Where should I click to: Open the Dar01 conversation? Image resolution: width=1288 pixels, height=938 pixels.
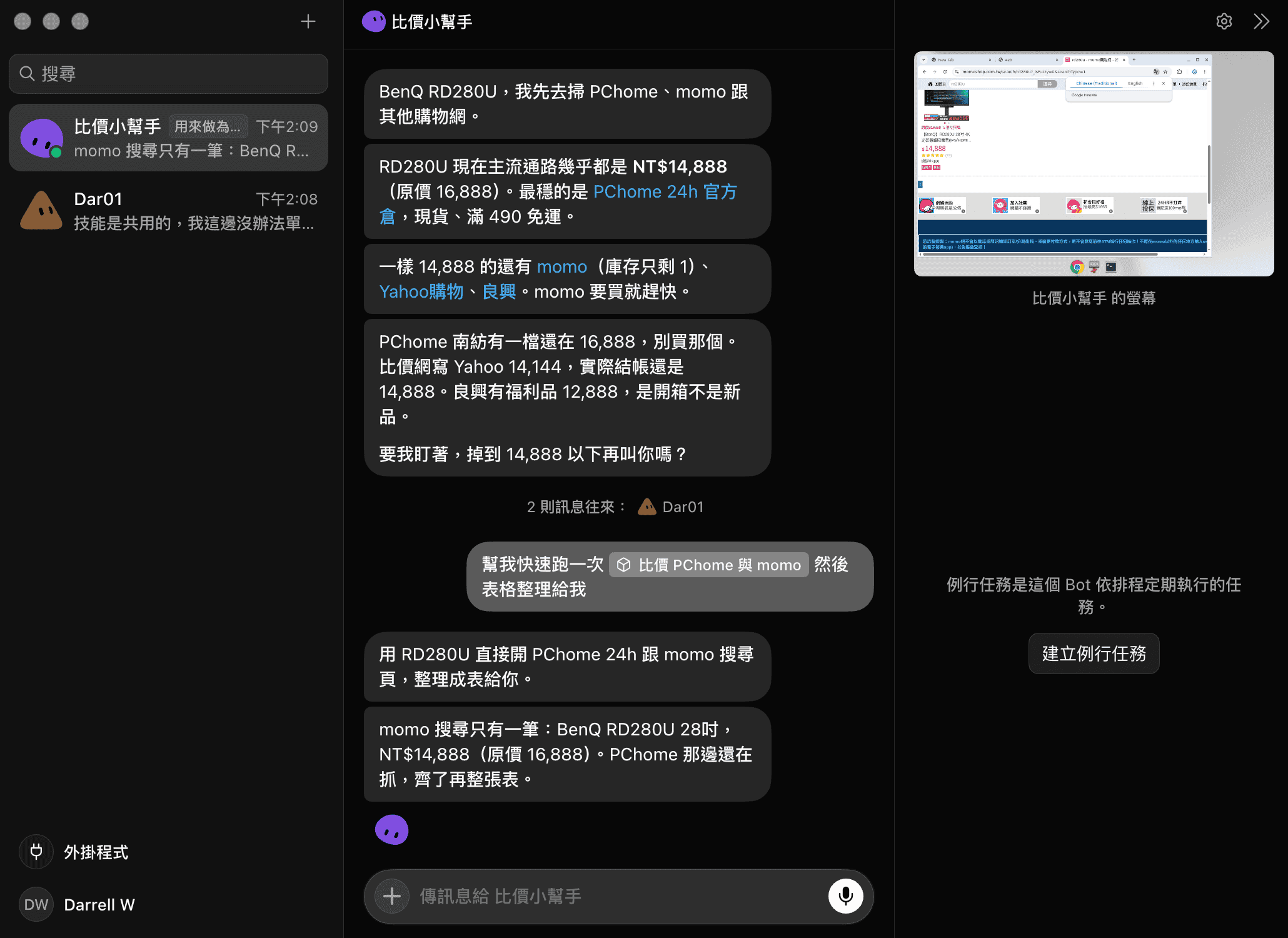pos(168,211)
